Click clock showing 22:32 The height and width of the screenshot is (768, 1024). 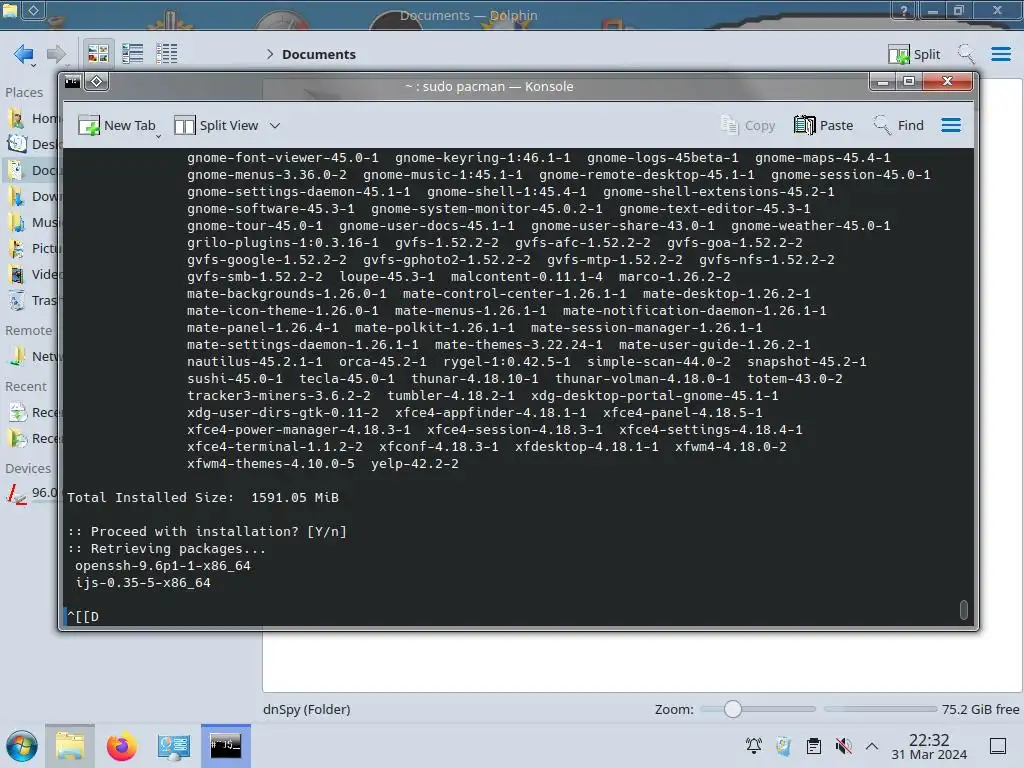pyautogui.click(x=929, y=746)
